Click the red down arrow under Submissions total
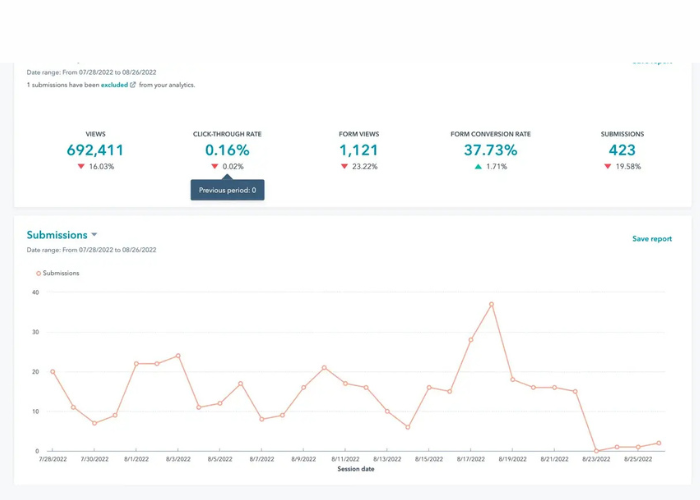 click(x=607, y=166)
